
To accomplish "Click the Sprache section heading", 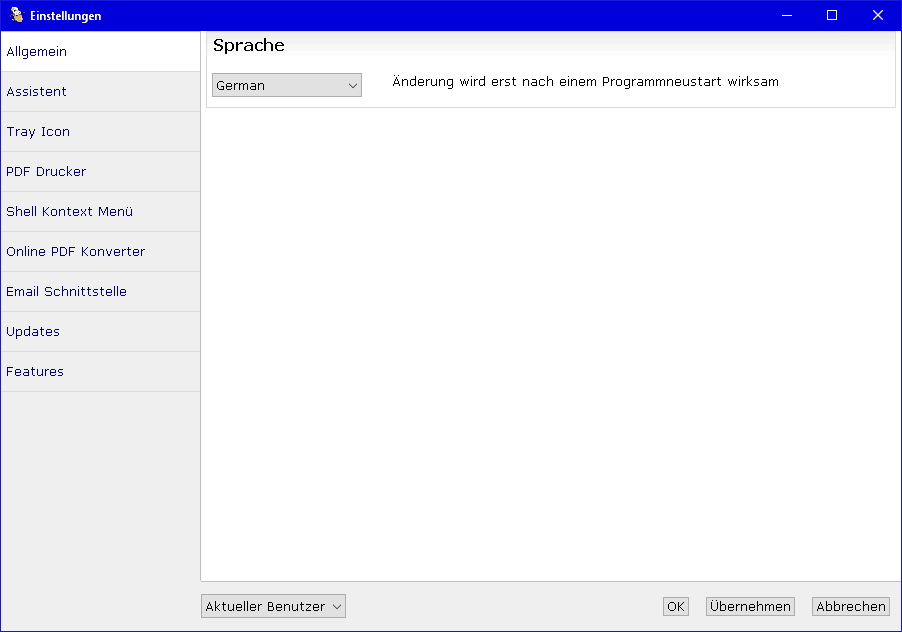I will point(249,45).
